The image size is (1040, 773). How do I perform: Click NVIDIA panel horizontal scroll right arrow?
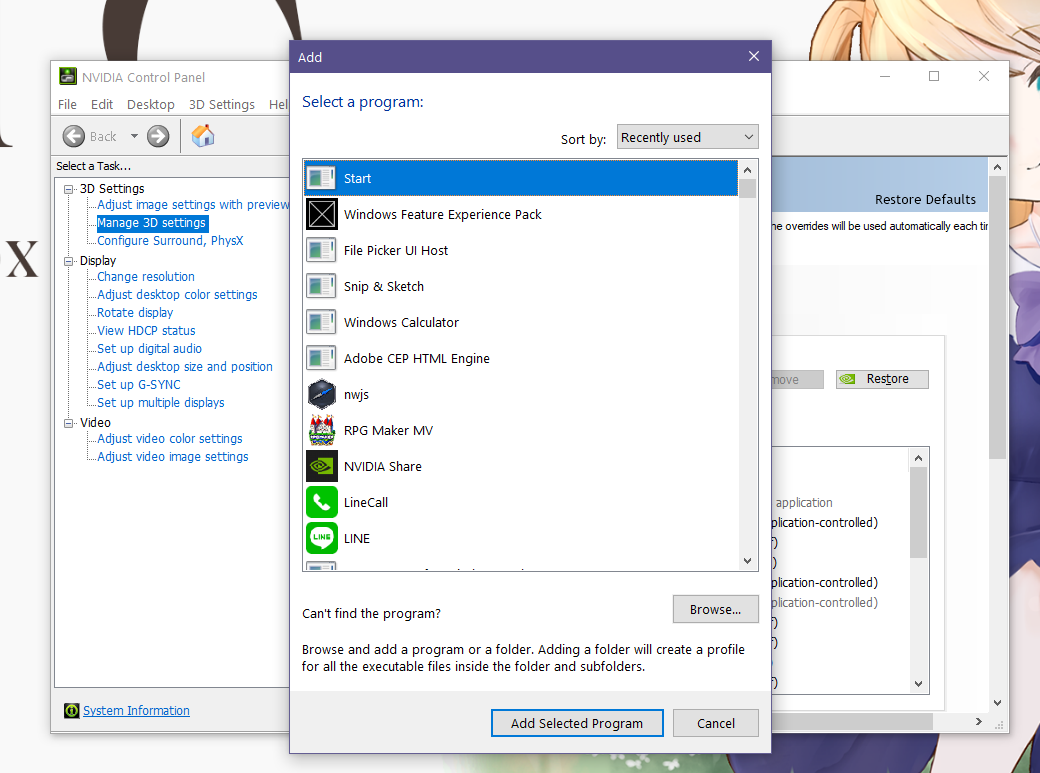[978, 721]
